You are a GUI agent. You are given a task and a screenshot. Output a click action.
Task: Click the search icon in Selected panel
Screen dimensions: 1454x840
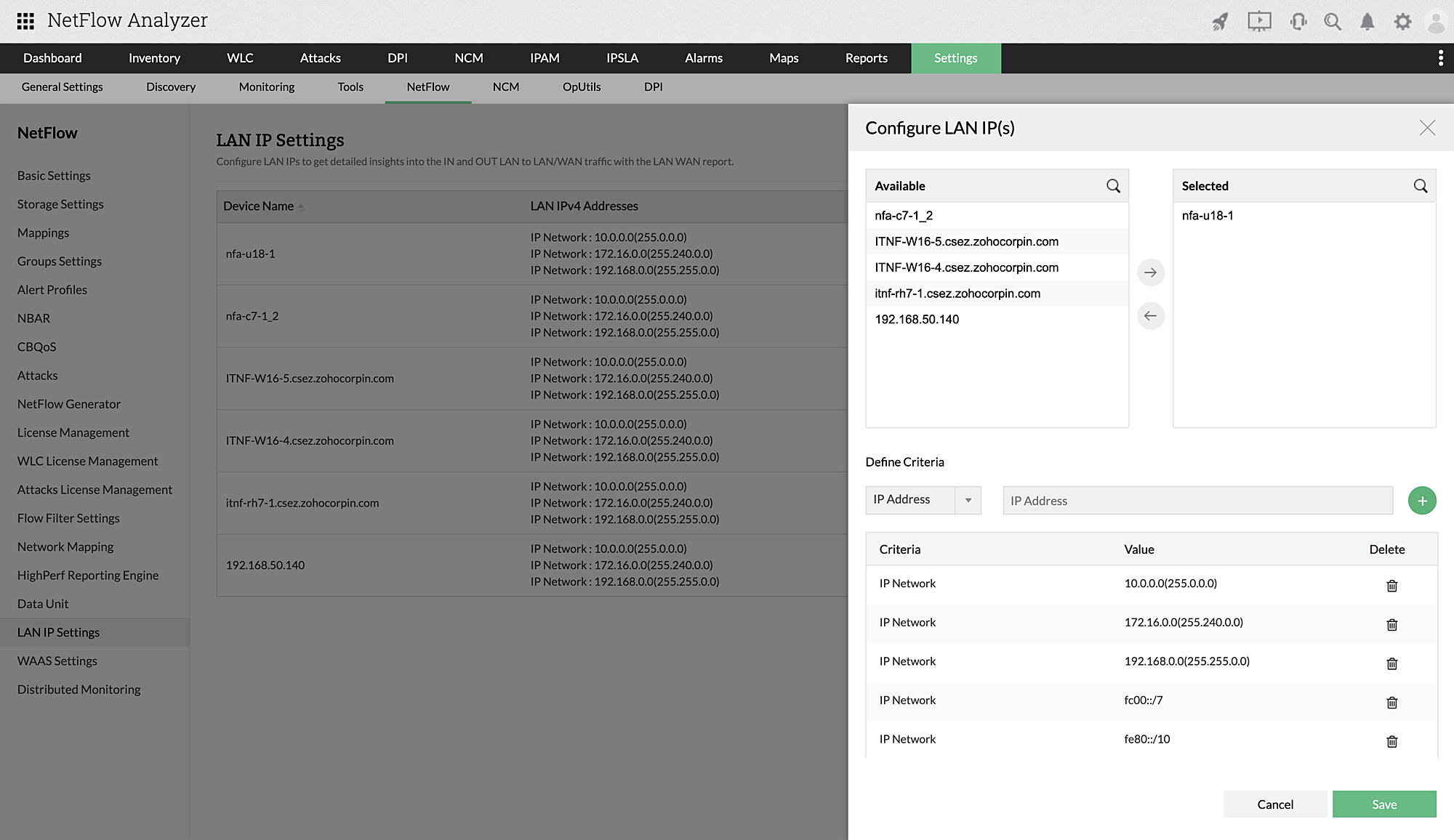click(1420, 186)
